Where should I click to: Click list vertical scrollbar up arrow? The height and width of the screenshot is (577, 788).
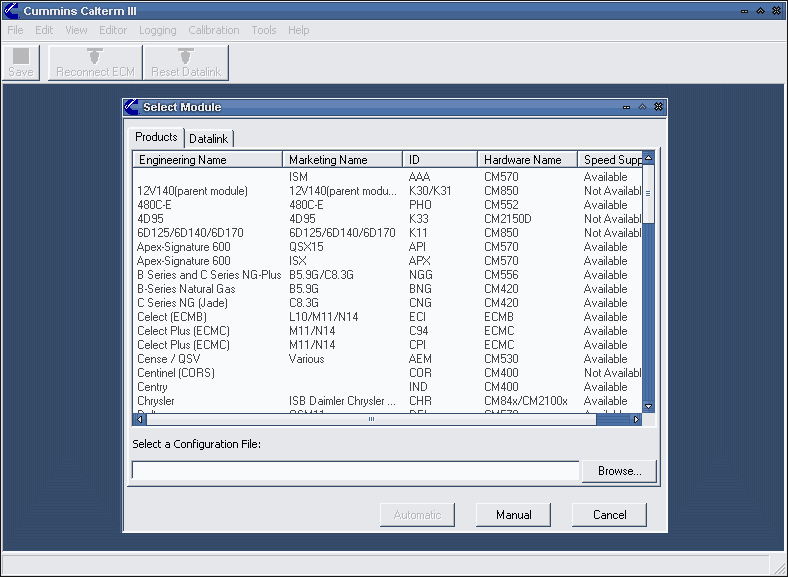coord(648,158)
